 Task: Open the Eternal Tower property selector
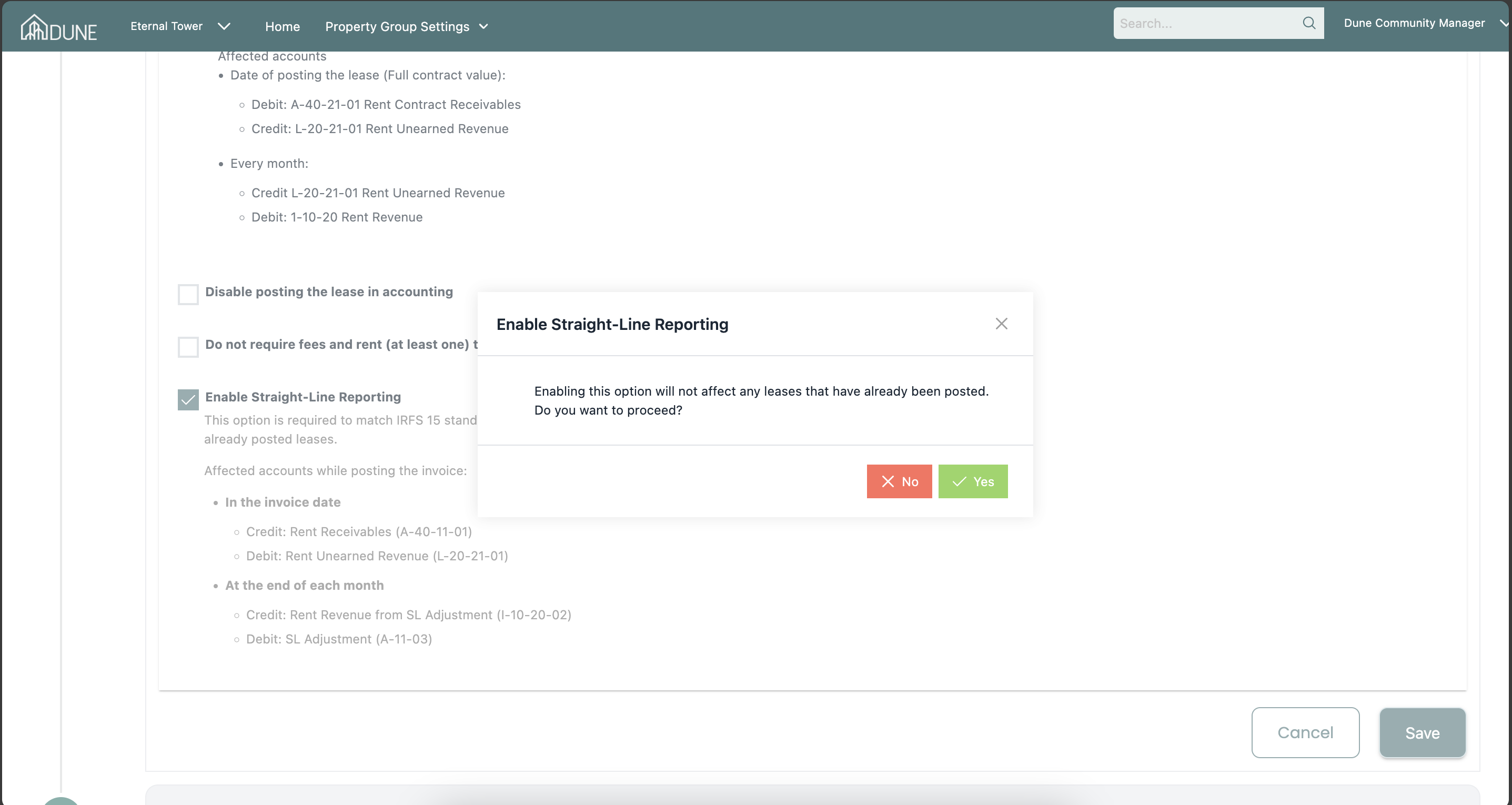tap(167, 26)
